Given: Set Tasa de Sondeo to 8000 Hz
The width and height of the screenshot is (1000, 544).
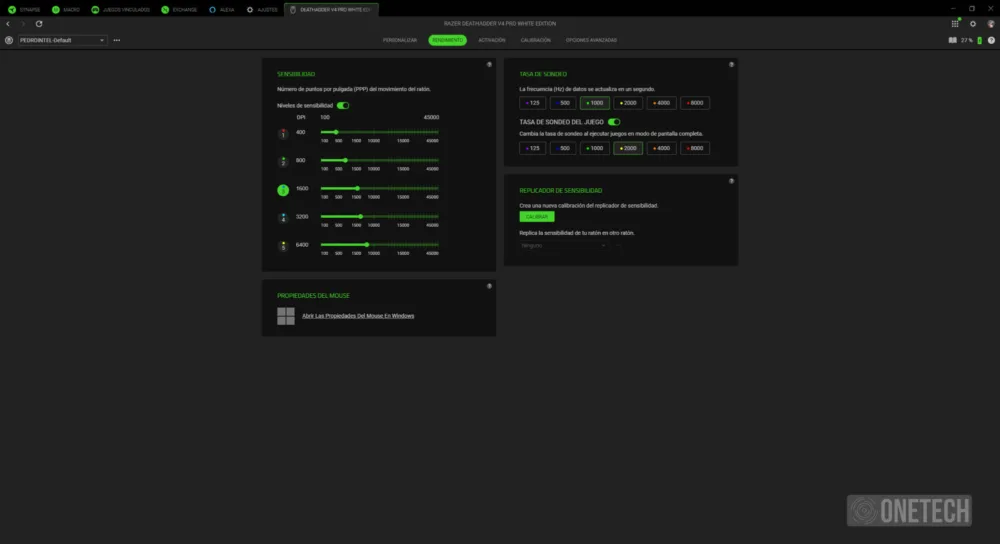Looking at the screenshot, I should click(695, 103).
